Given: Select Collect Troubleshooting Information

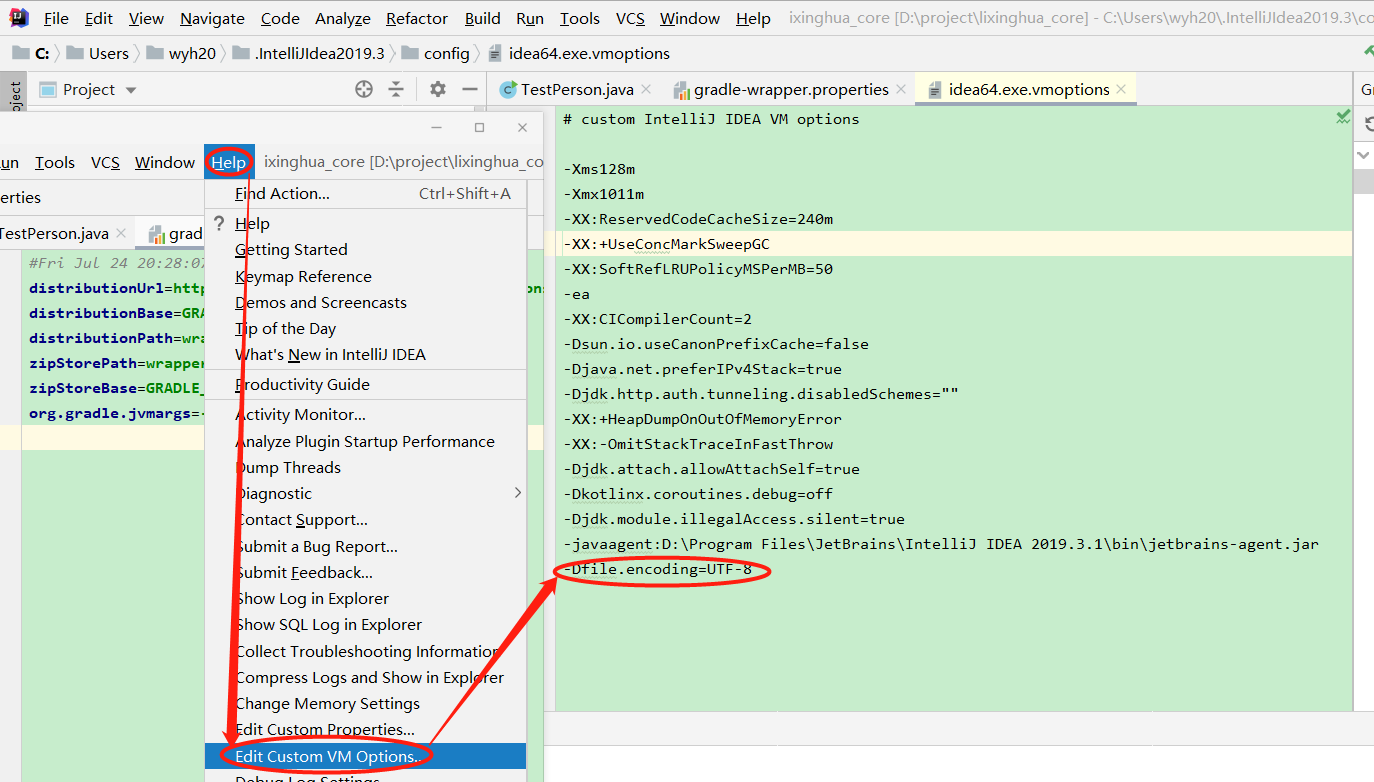Looking at the screenshot, I should coord(365,651).
